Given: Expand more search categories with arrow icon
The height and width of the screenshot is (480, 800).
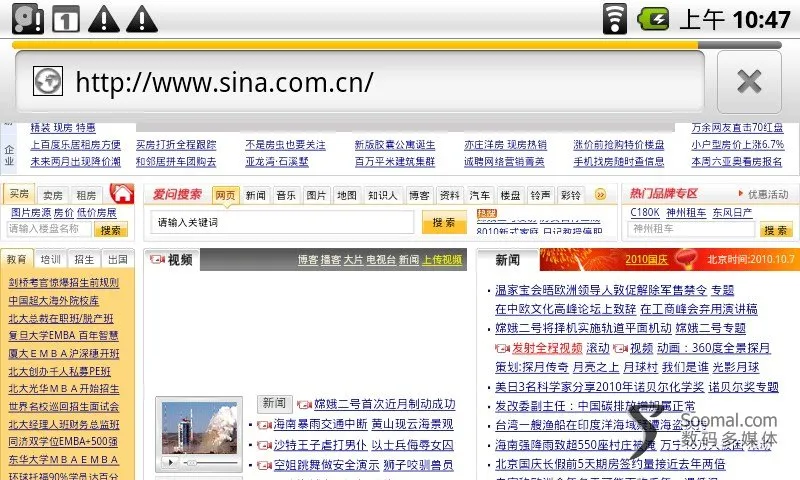Looking at the screenshot, I should [x=601, y=194].
